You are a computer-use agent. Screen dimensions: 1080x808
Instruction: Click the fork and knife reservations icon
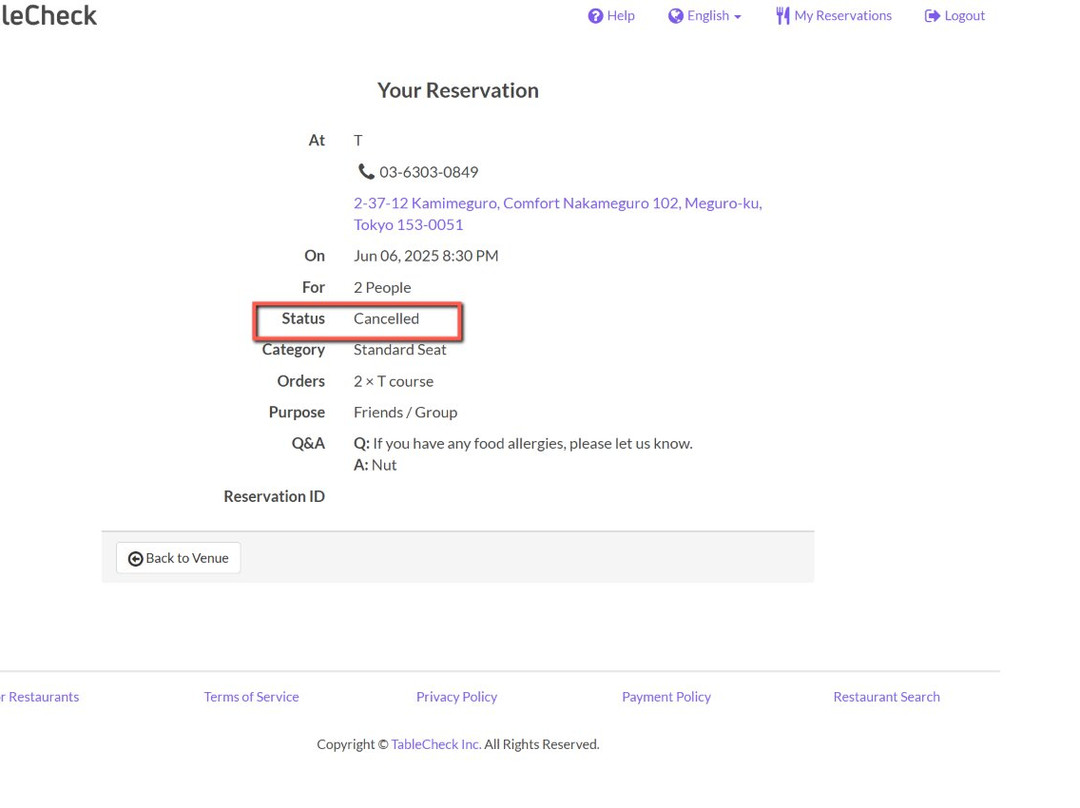(x=782, y=16)
